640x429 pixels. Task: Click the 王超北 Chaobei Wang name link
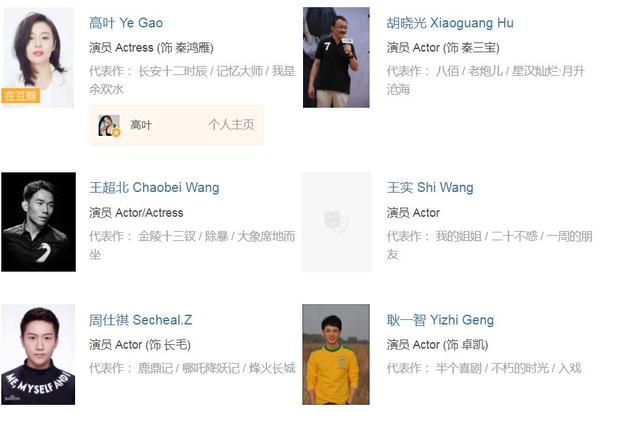click(154, 187)
